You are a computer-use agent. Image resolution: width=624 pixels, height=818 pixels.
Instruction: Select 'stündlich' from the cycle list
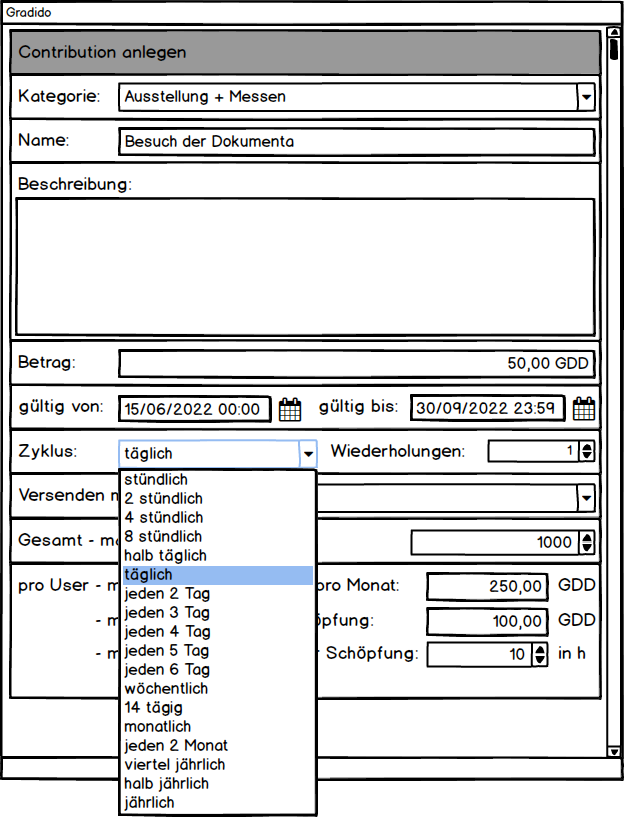156,479
